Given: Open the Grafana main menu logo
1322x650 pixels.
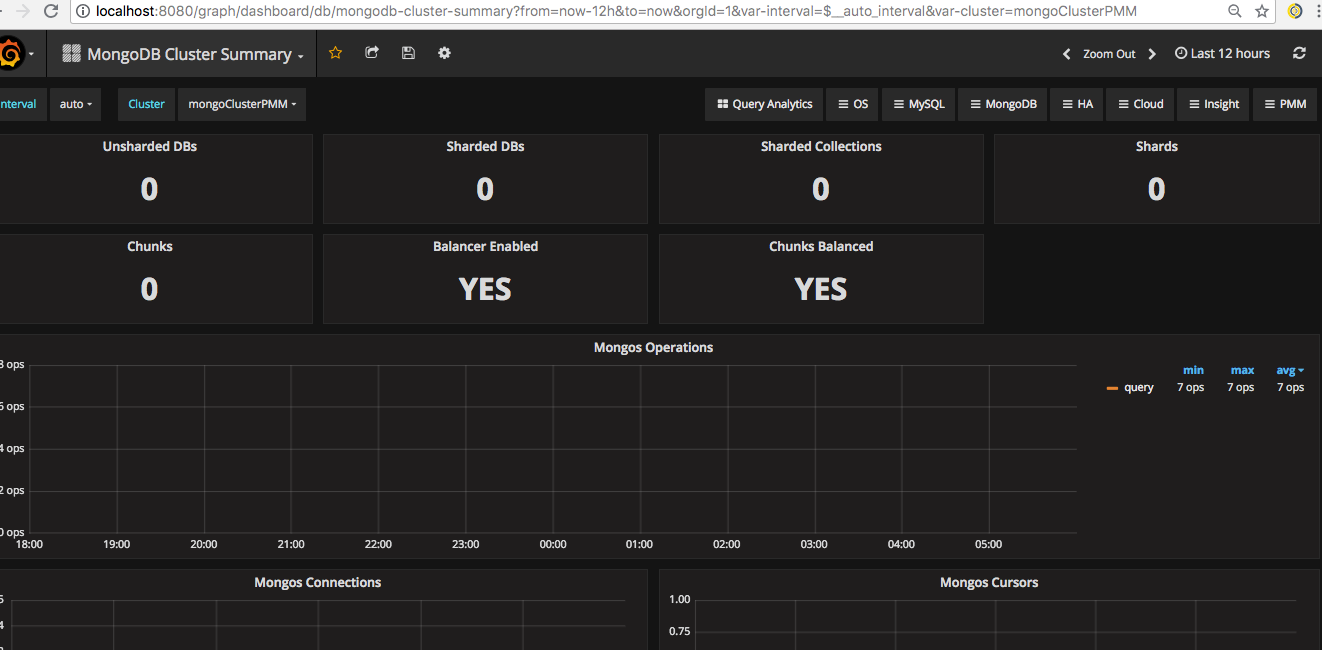Looking at the screenshot, I should pyautogui.click(x=14, y=53).
